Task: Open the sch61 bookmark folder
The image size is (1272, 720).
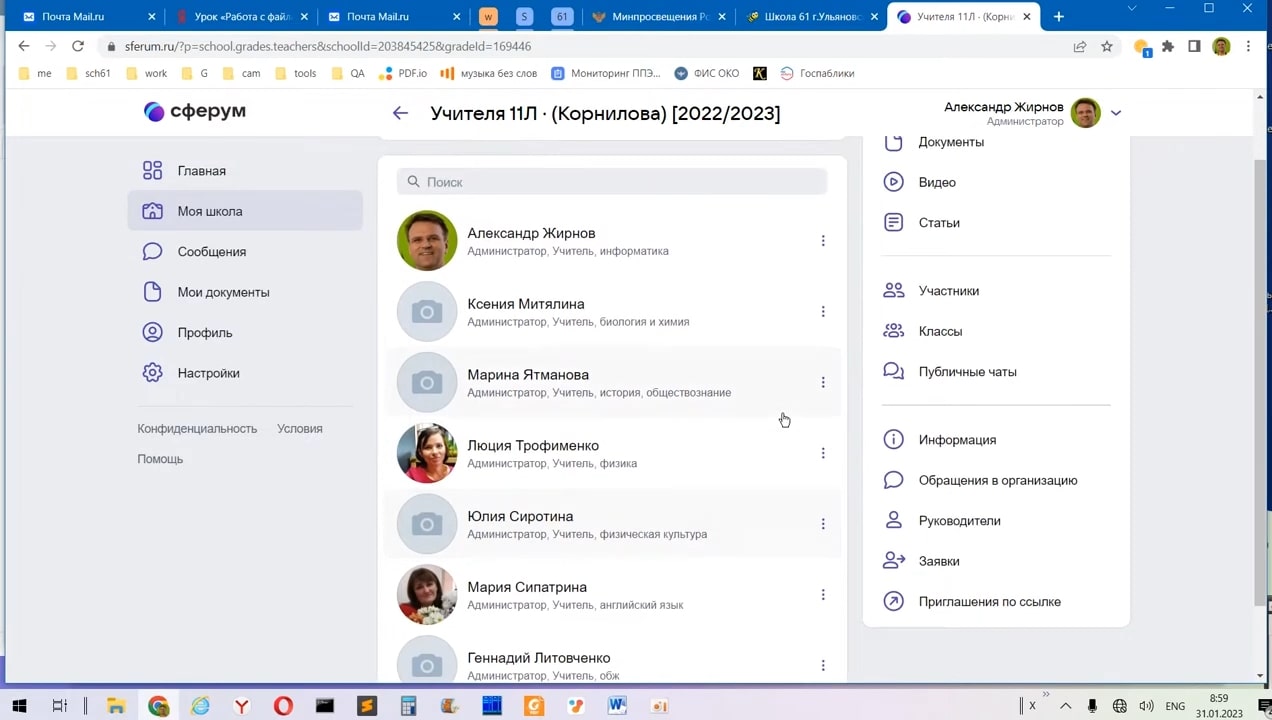Action: tap(88, 73)
